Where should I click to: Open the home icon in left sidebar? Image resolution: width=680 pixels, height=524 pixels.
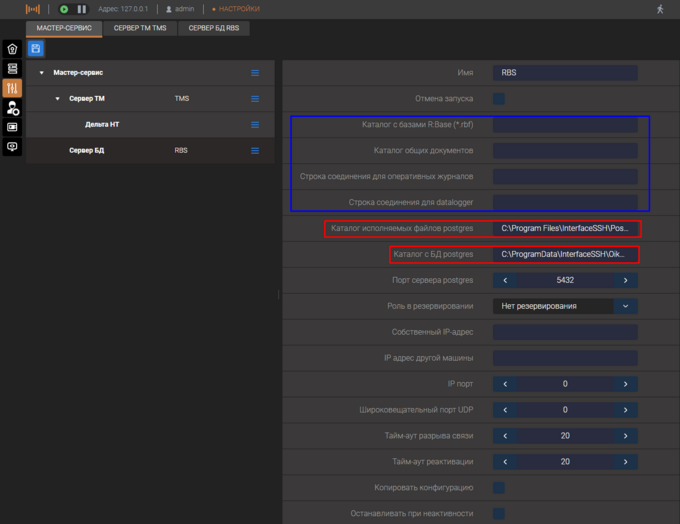click(x=12, y=48)
